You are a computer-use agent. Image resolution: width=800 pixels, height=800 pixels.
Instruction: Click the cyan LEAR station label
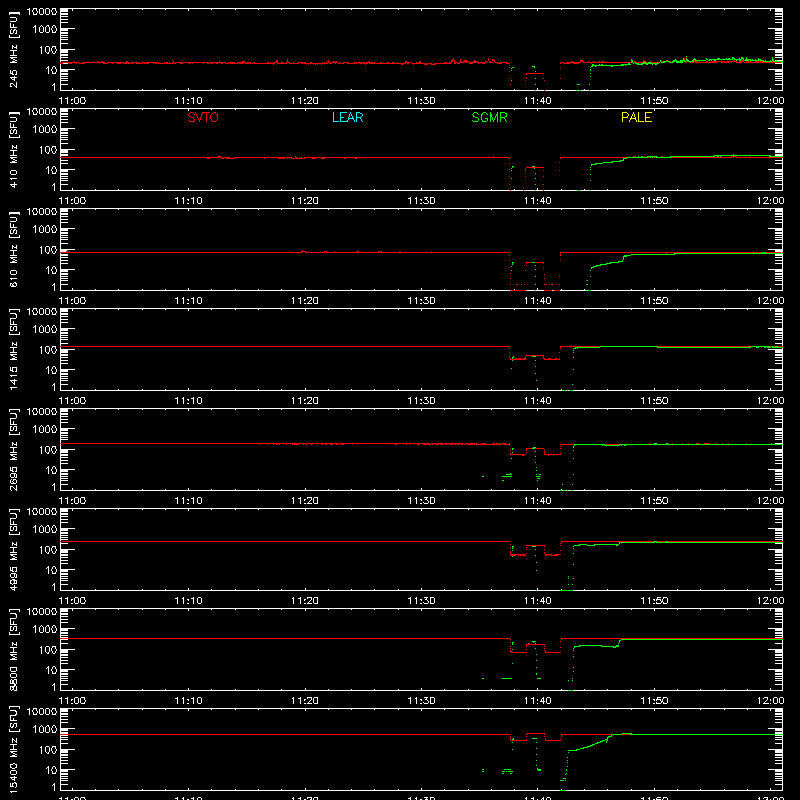(347, 117)
